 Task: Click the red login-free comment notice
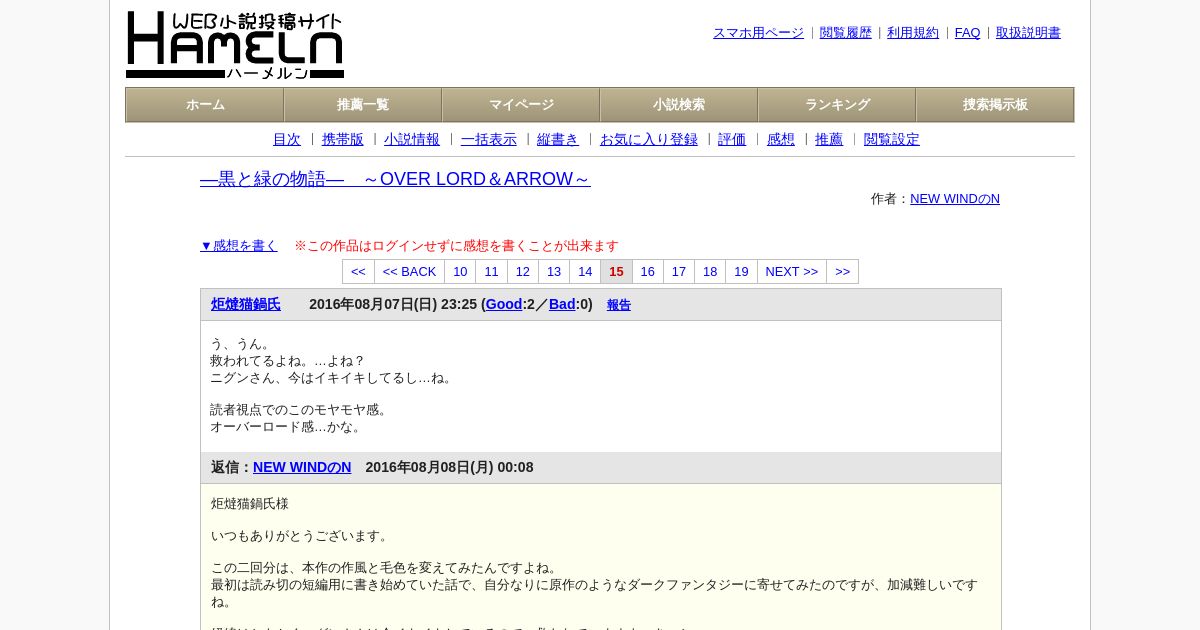click(456, 246)
